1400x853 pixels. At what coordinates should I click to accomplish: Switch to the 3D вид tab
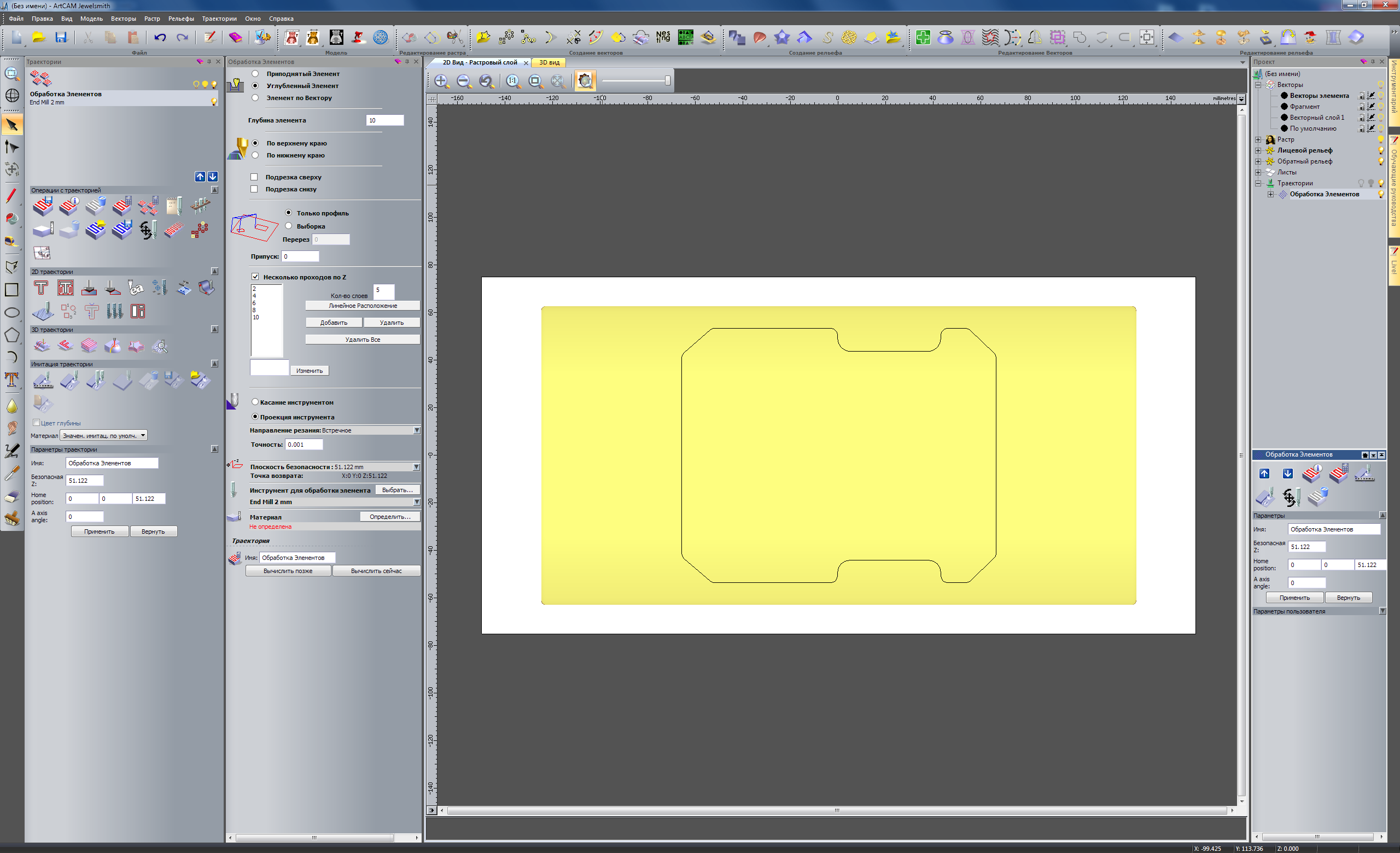point(549,62)
